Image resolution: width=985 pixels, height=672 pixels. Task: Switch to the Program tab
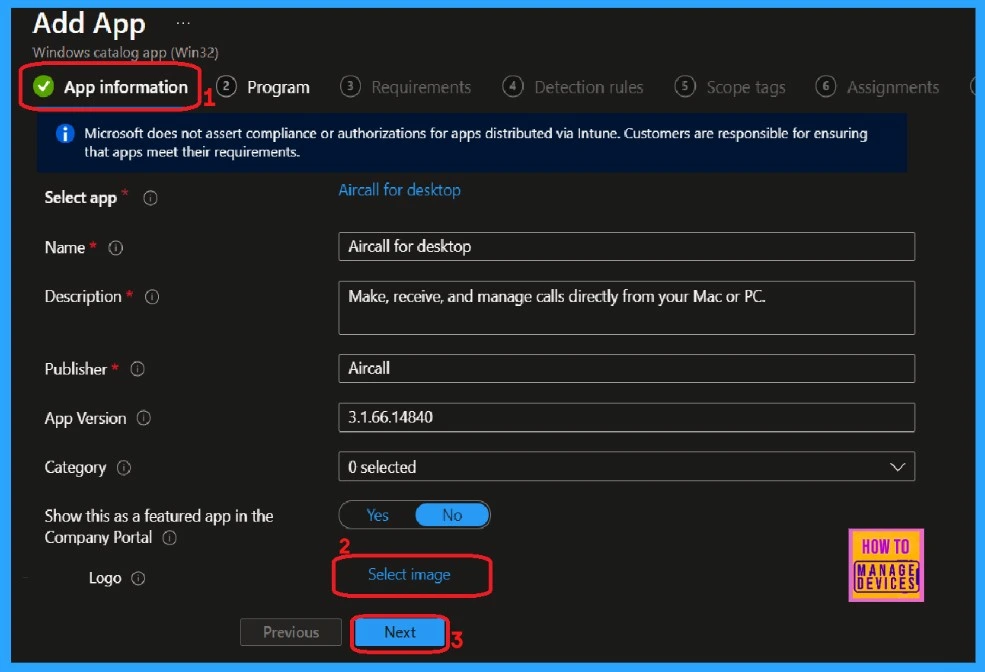263,87
